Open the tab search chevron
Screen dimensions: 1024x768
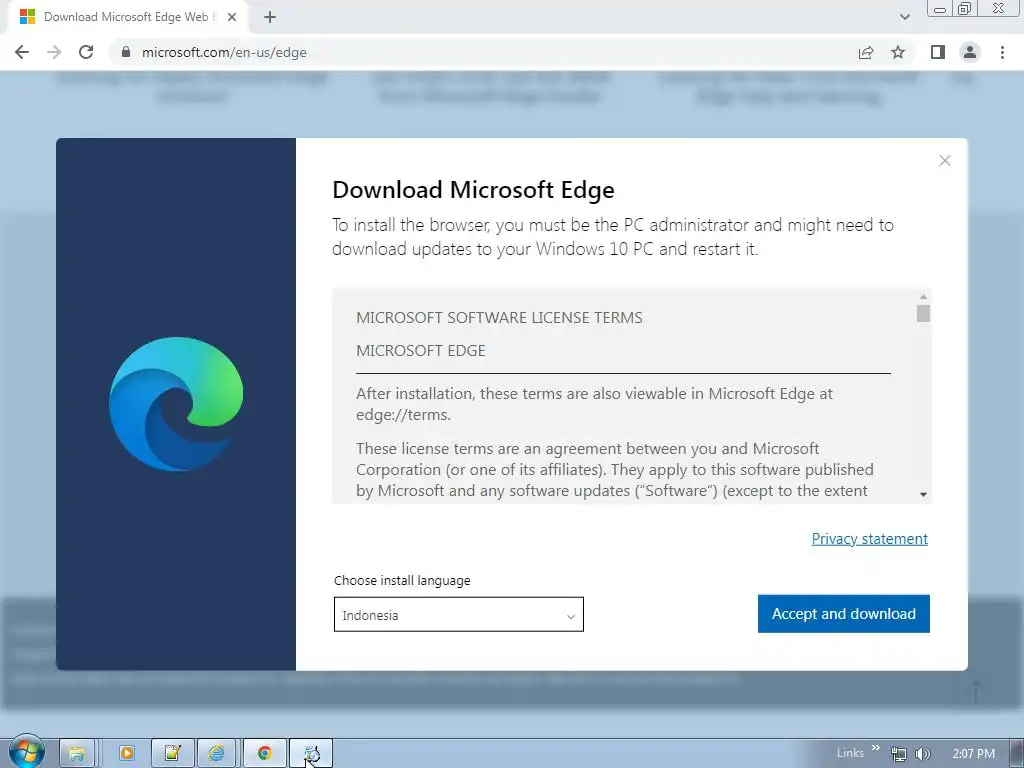(904, 17)
